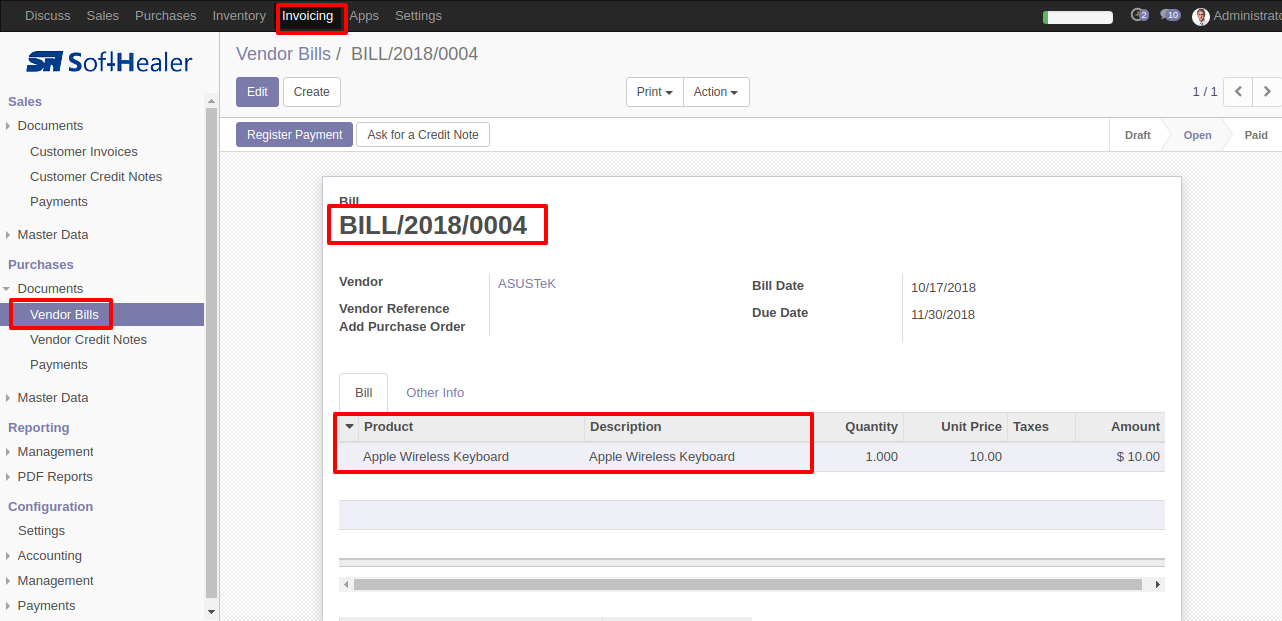The height and width of the screenshot is (621, 1282).
Task: Sort by the Quantity column header
Action: 857,427
